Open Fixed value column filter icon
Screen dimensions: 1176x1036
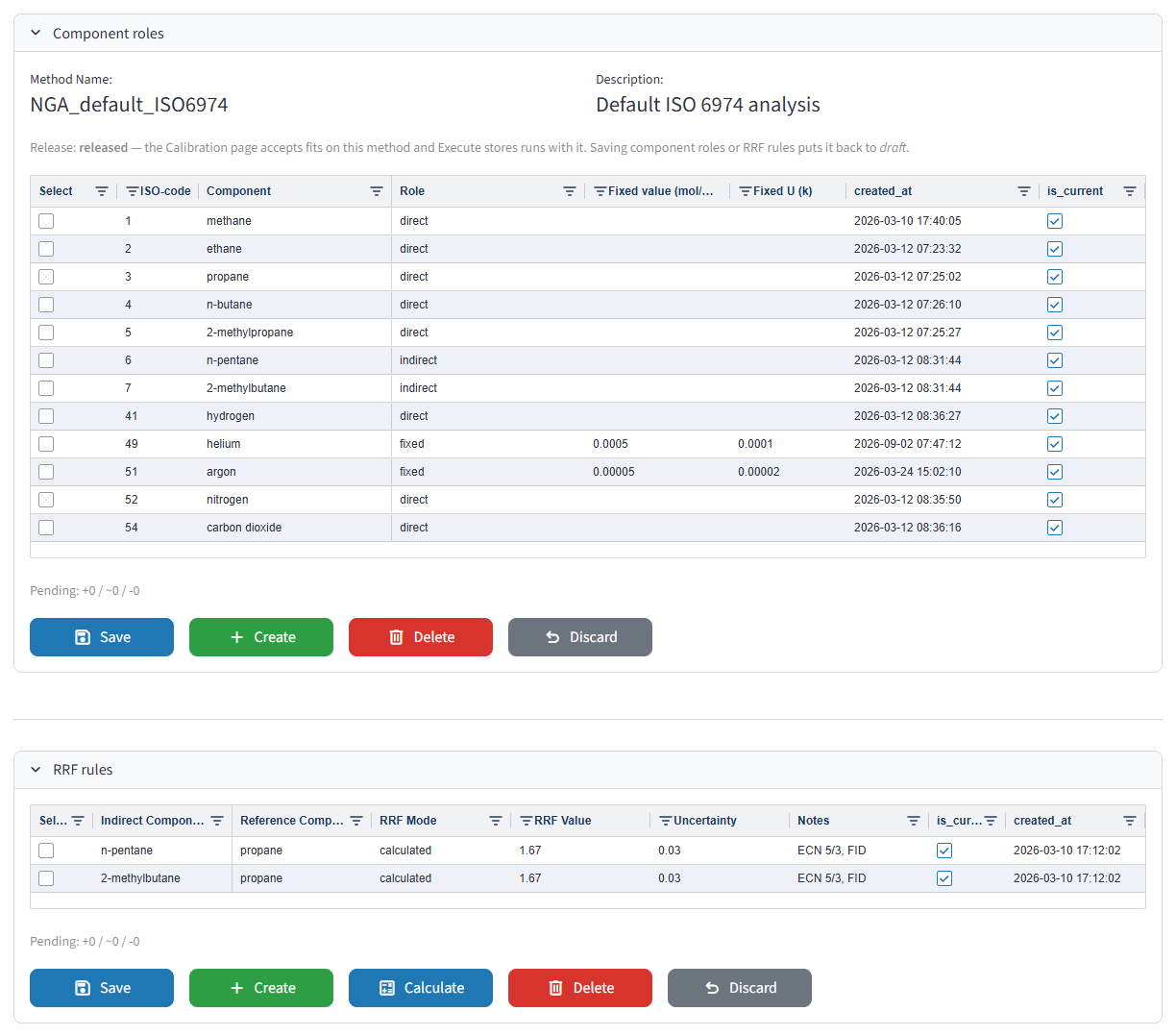[x=600, y=191]
